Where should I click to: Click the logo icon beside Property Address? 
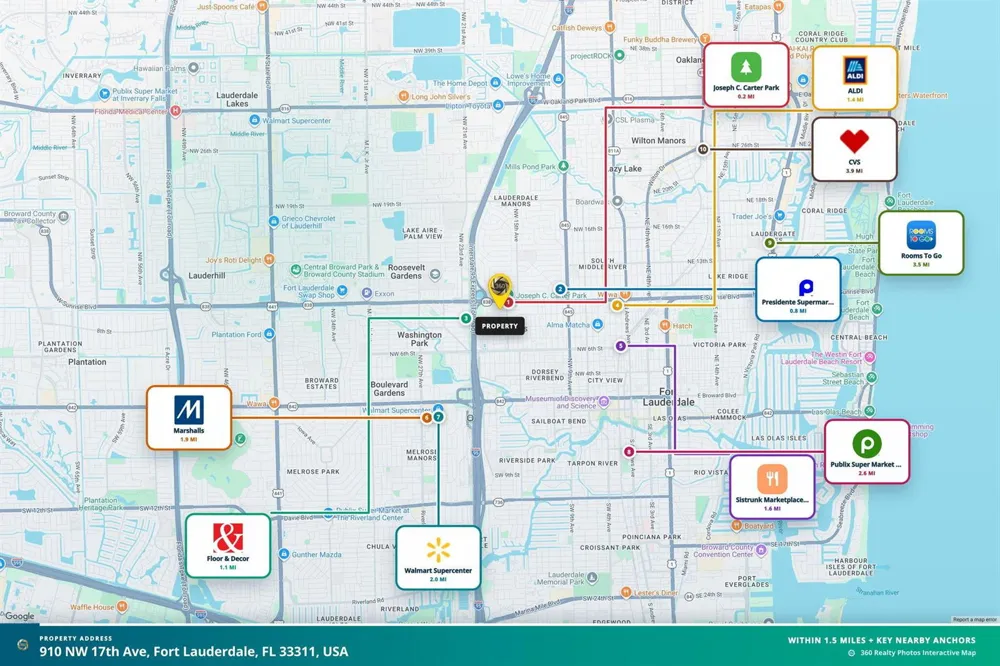[23, 644]
